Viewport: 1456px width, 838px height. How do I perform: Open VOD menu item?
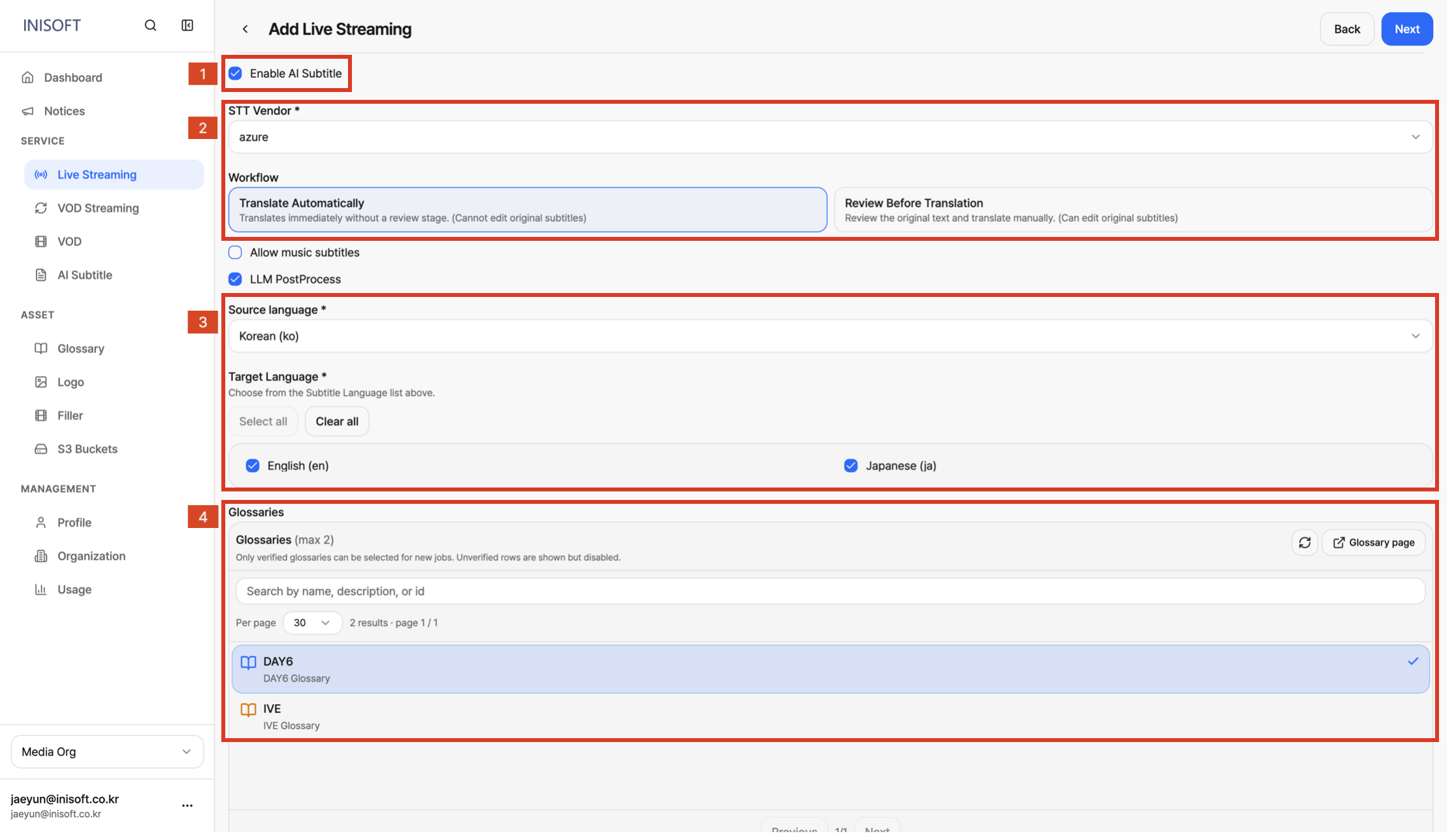[115, 243]
